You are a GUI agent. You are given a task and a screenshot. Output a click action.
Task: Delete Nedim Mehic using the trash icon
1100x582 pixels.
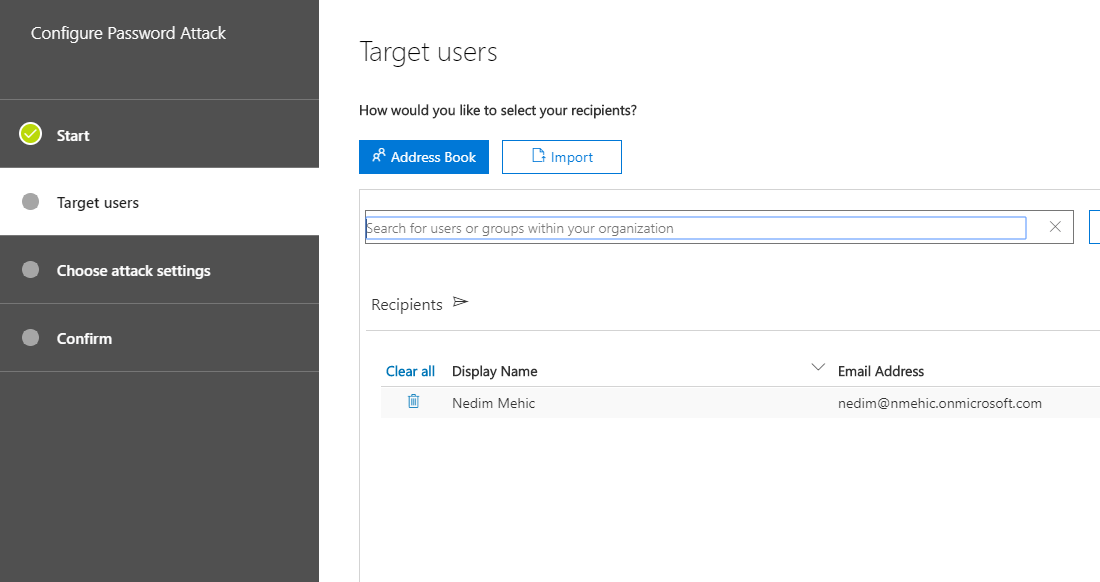[x=413, y=402]
